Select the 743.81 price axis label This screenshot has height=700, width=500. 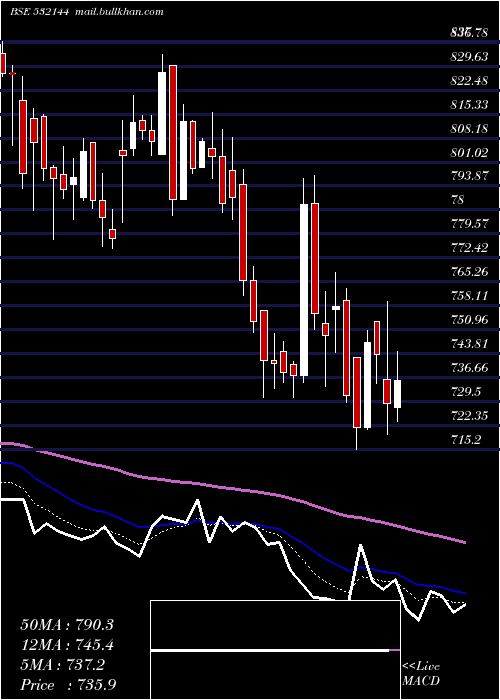click(x=468, y=344)
